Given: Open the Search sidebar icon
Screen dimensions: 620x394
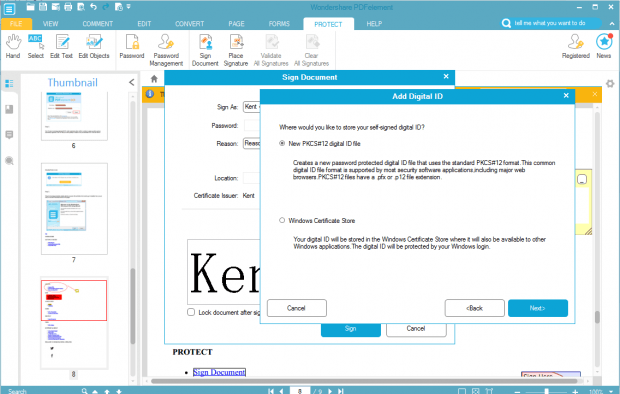Looking at the screenshot, I should 9,161.
